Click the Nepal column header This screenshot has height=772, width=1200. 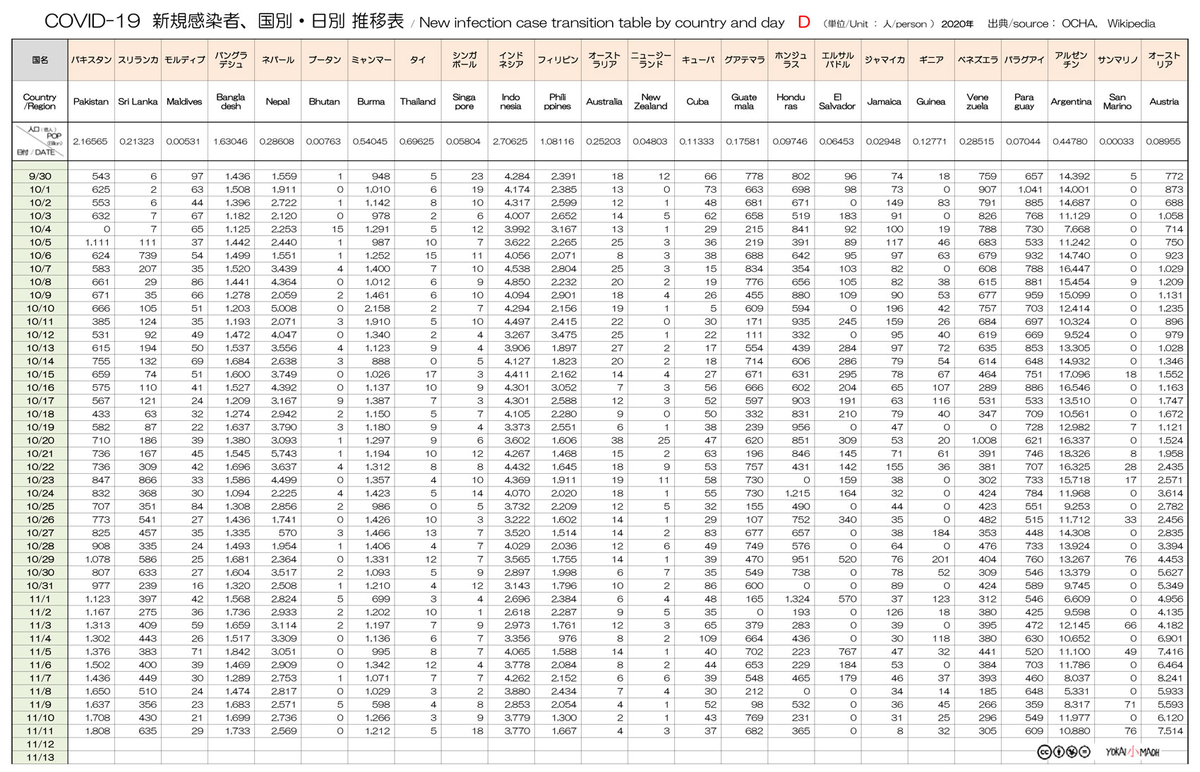pos(276,102)
